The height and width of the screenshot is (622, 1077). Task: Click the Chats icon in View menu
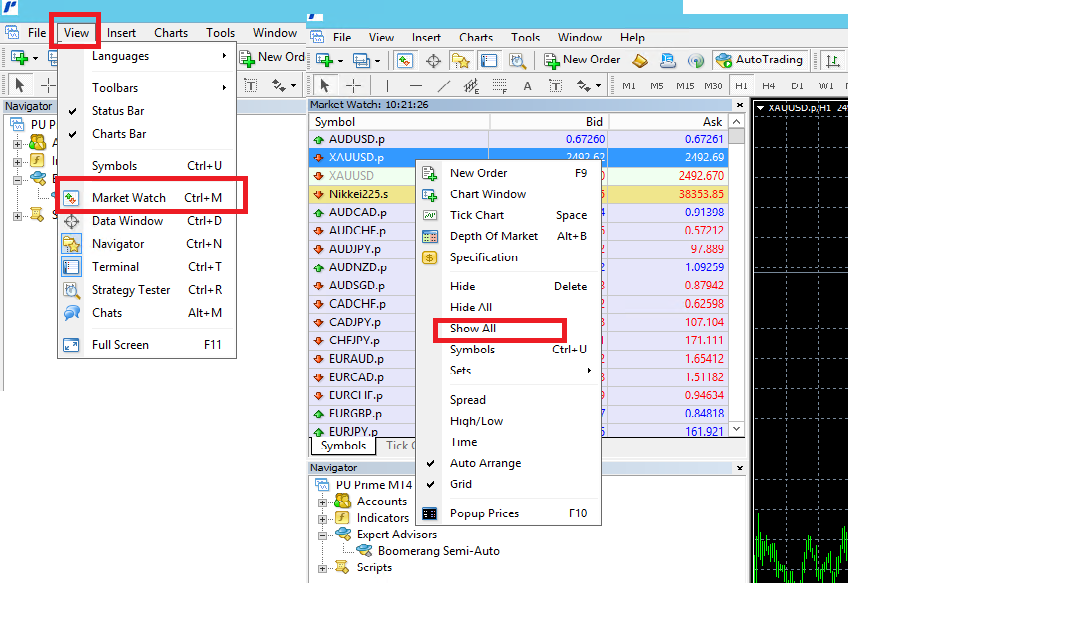(x=71, y=313)
